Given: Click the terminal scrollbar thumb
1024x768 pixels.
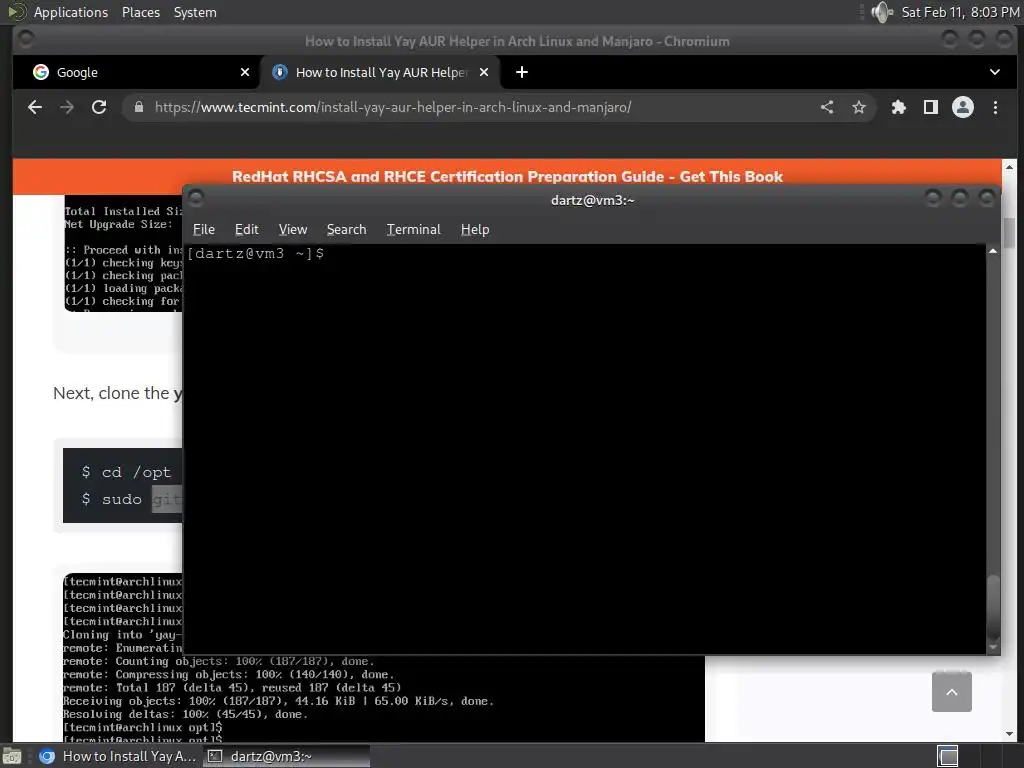Looking at the screenshot, I should [x=993, y=607].
